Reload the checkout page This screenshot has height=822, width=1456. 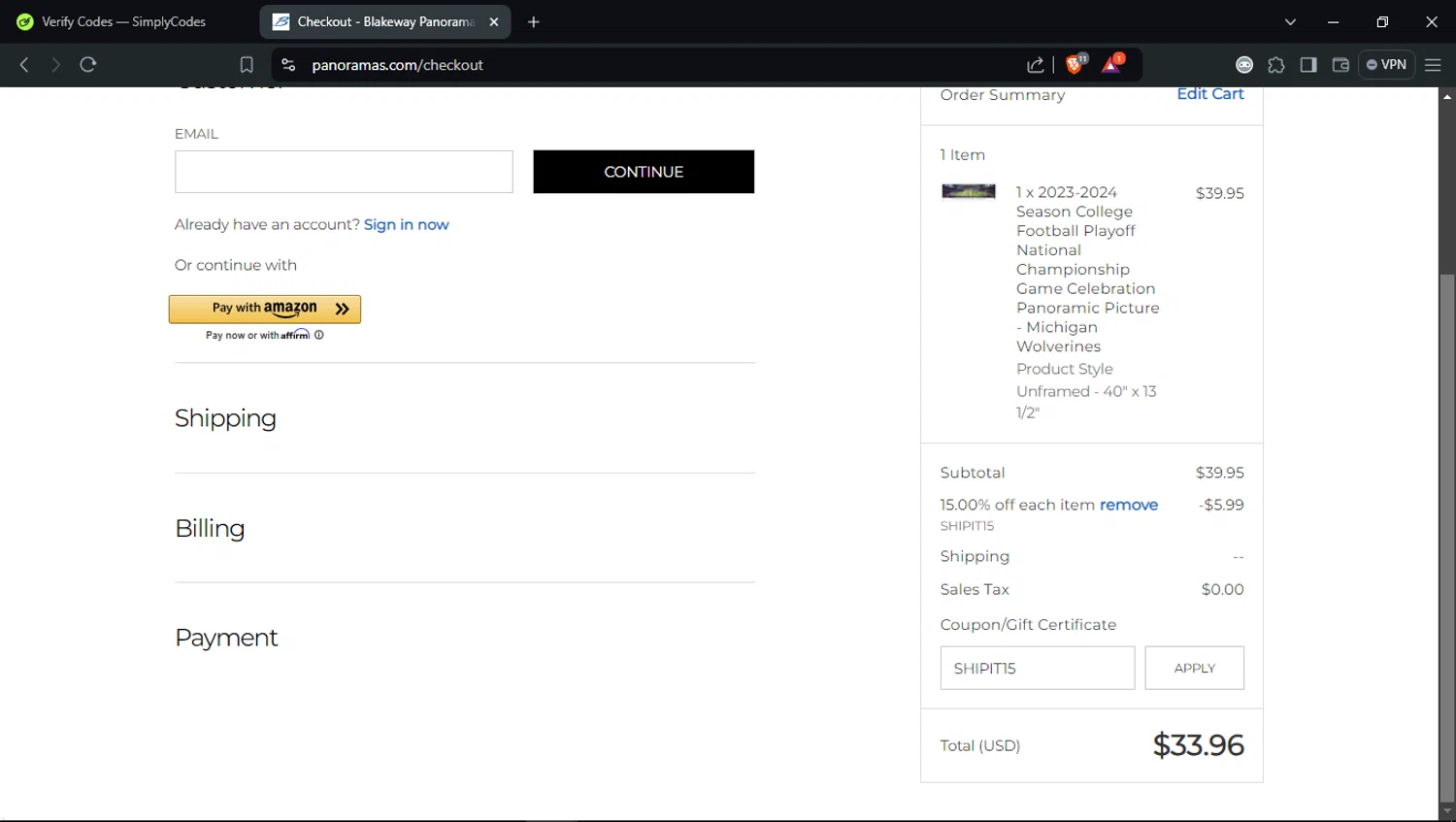click(x=88, y=65)
